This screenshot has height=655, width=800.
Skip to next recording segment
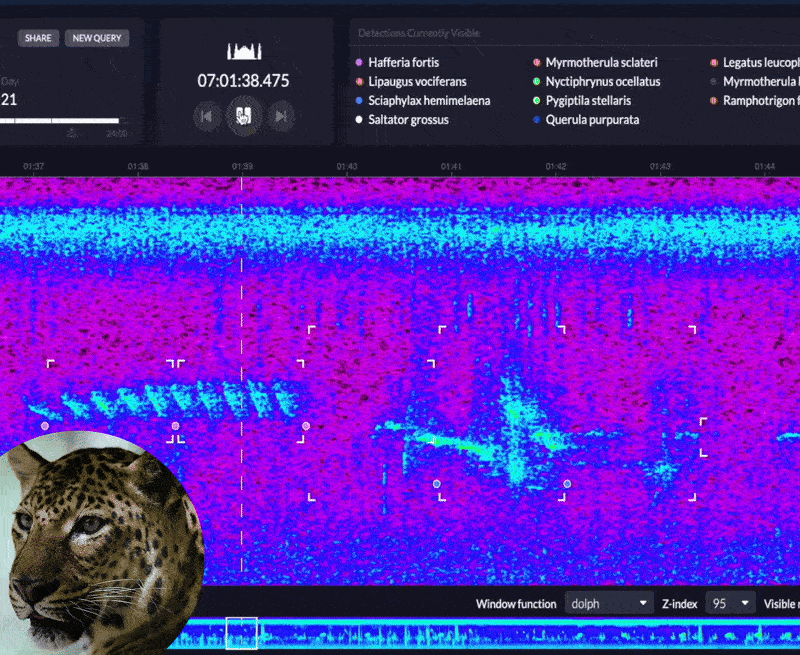coord(281,116)
